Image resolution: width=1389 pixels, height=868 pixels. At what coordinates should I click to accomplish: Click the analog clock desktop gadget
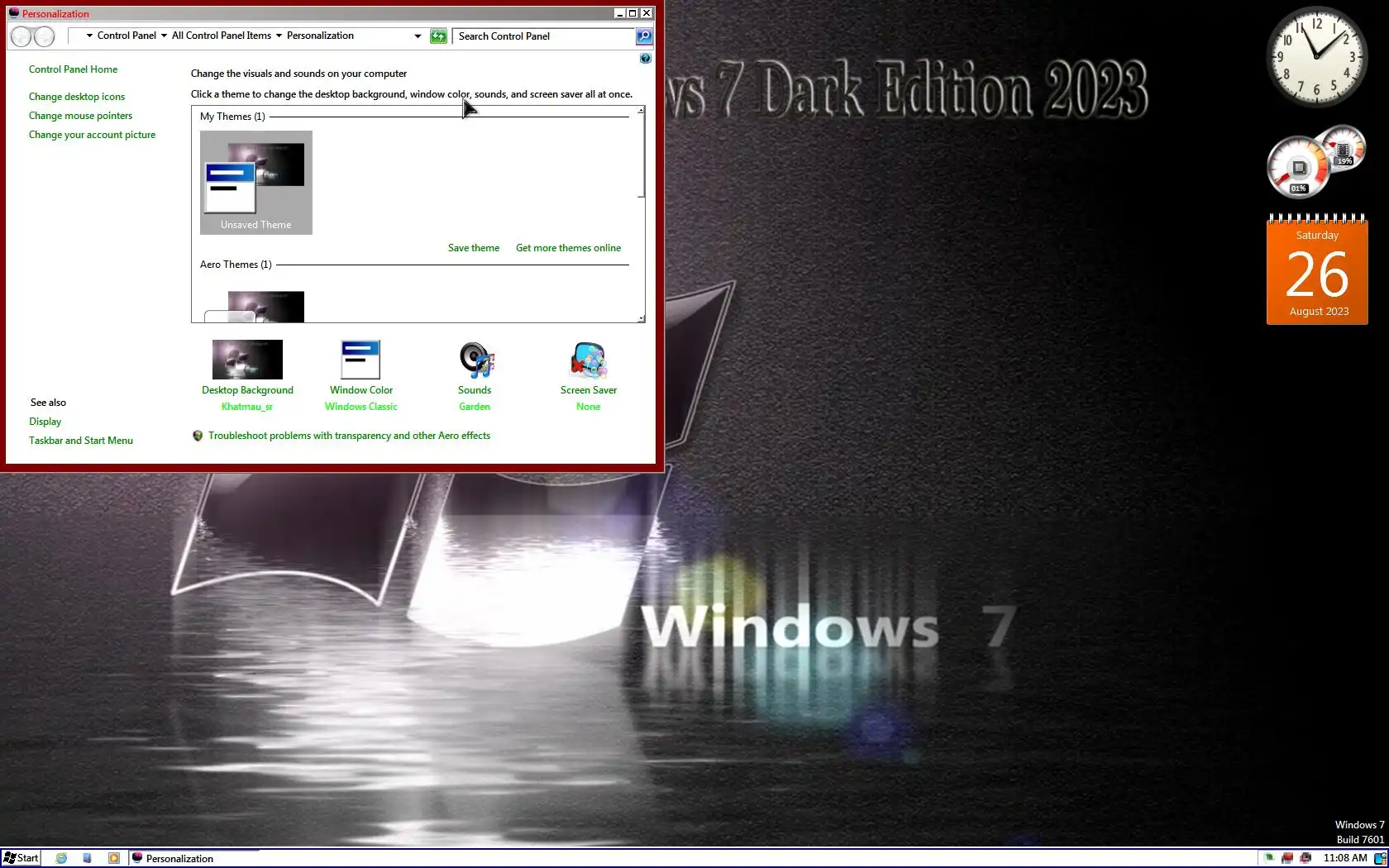1316,57
